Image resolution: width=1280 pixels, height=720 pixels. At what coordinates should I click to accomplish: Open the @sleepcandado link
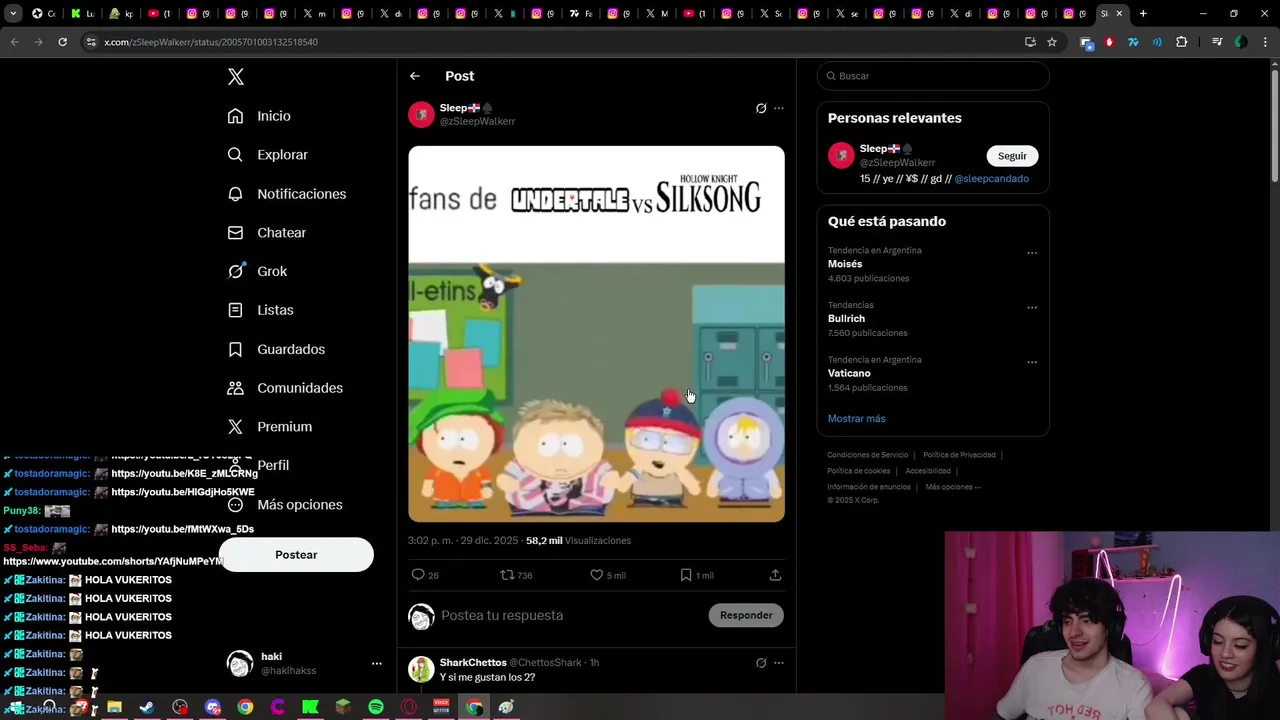(991, 179)
